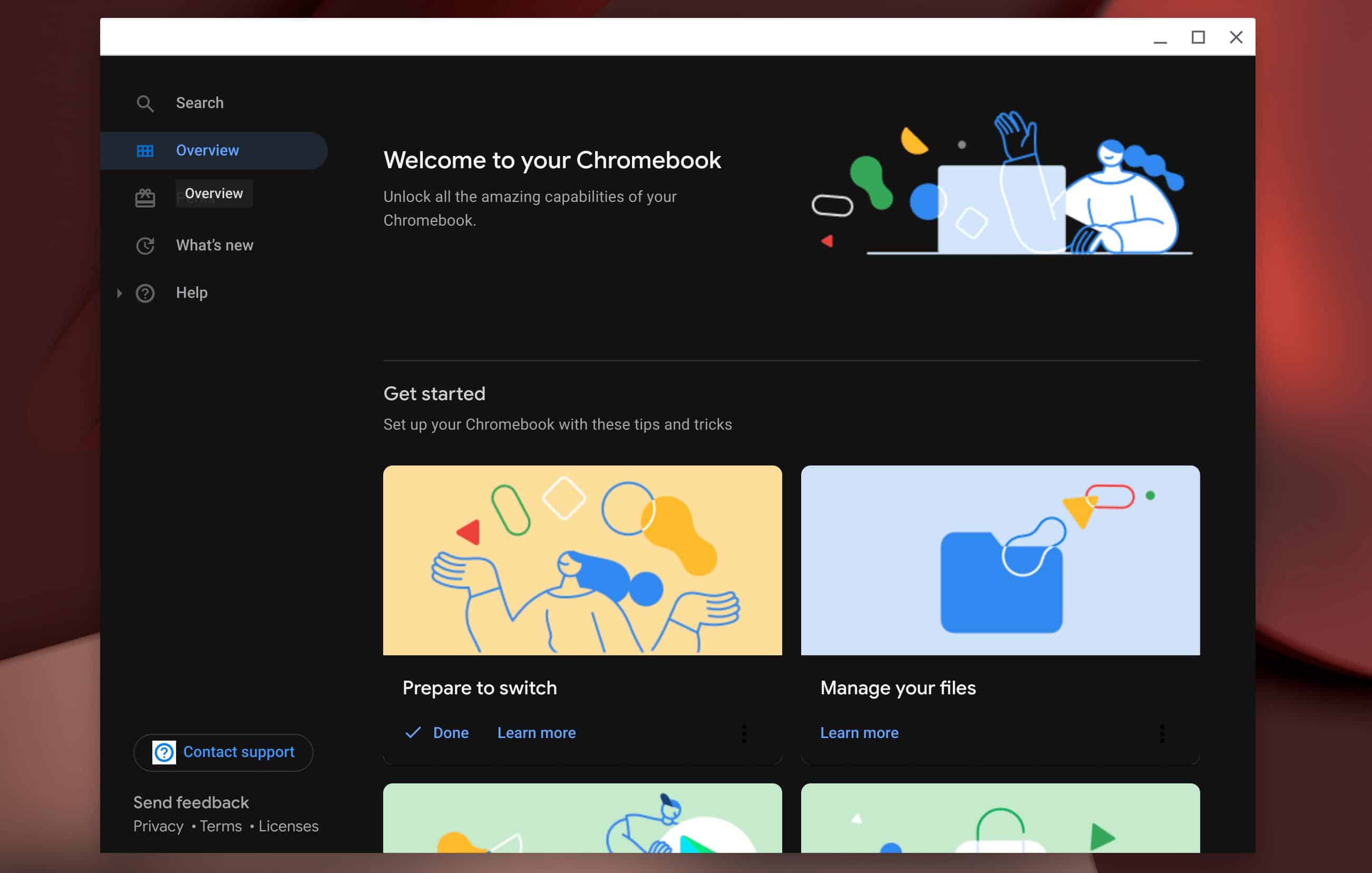Image resolution: width=1372 pixels, height=873 pixels.
Task: Open the three-dot menu on Manage your files
Action: pyautogui.click(x=1162, y=733)
